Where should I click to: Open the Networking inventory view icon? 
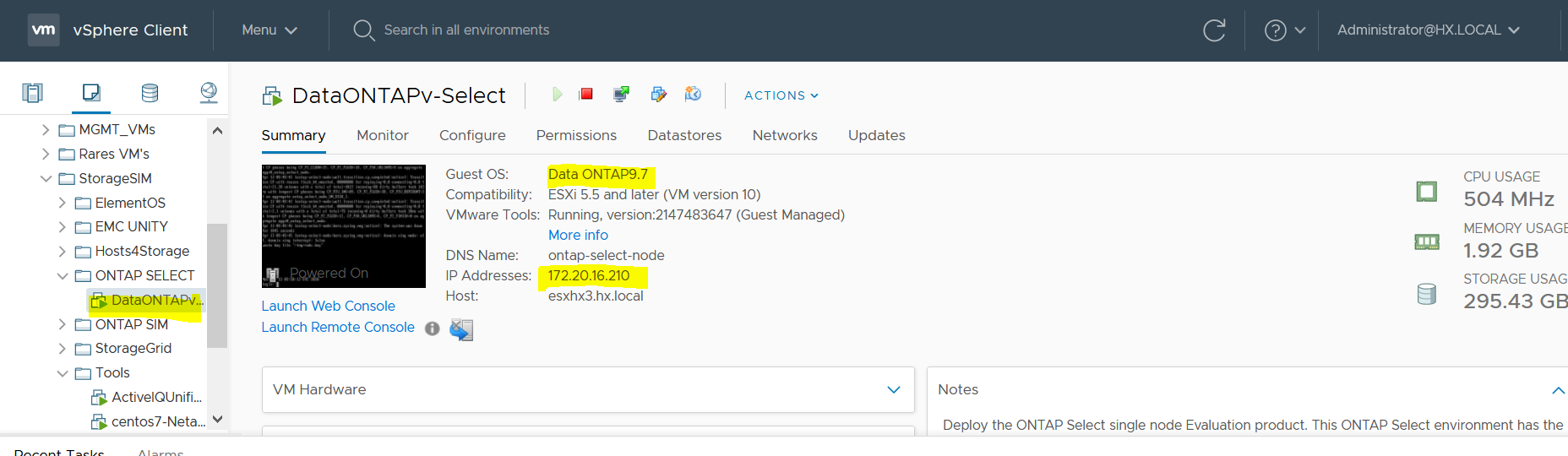pos(209,93)
